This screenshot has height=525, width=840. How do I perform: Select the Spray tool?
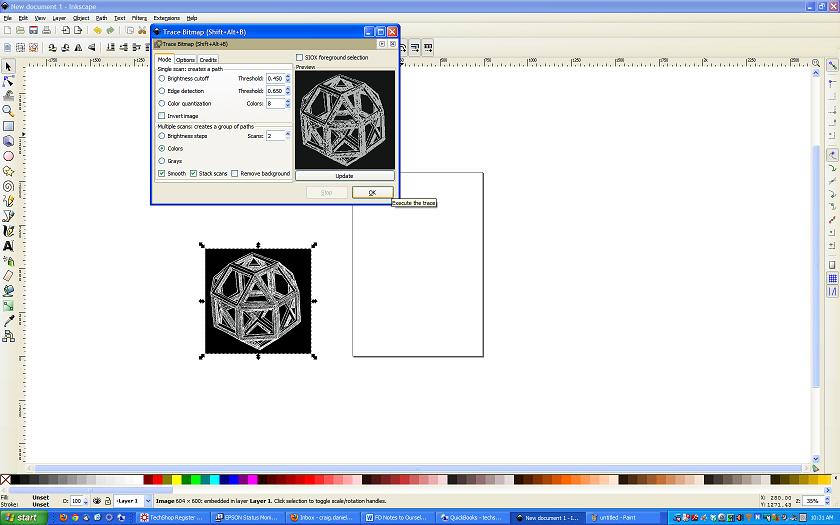8,261
